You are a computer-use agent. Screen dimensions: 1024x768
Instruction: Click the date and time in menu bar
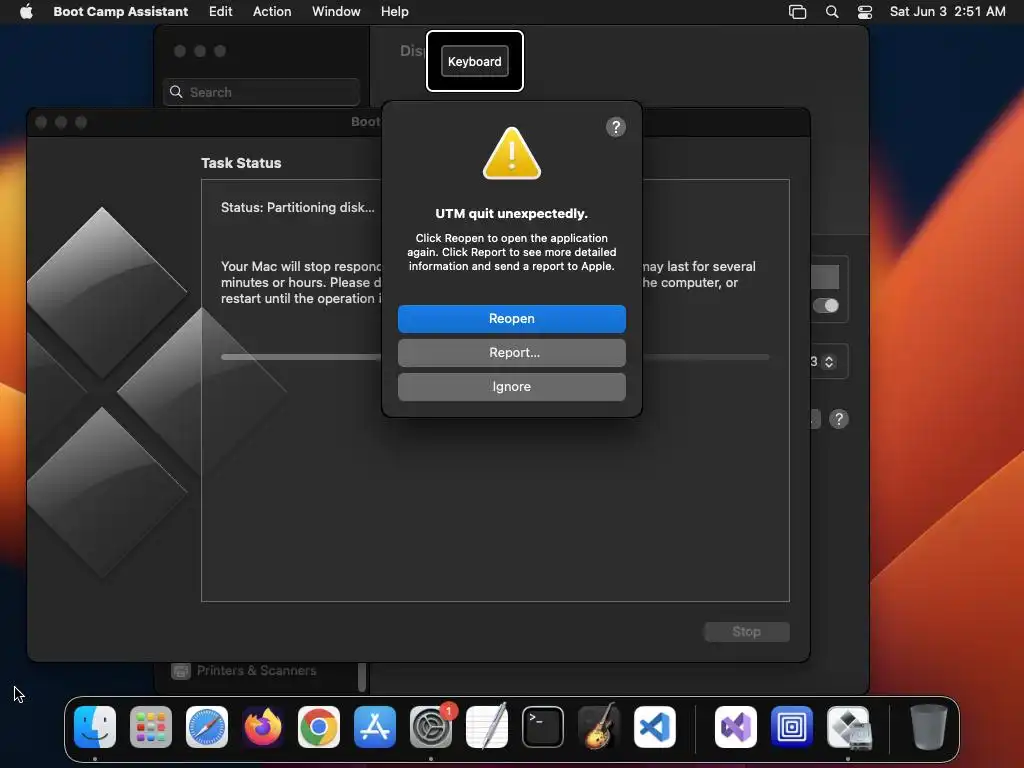coord(948,12)
